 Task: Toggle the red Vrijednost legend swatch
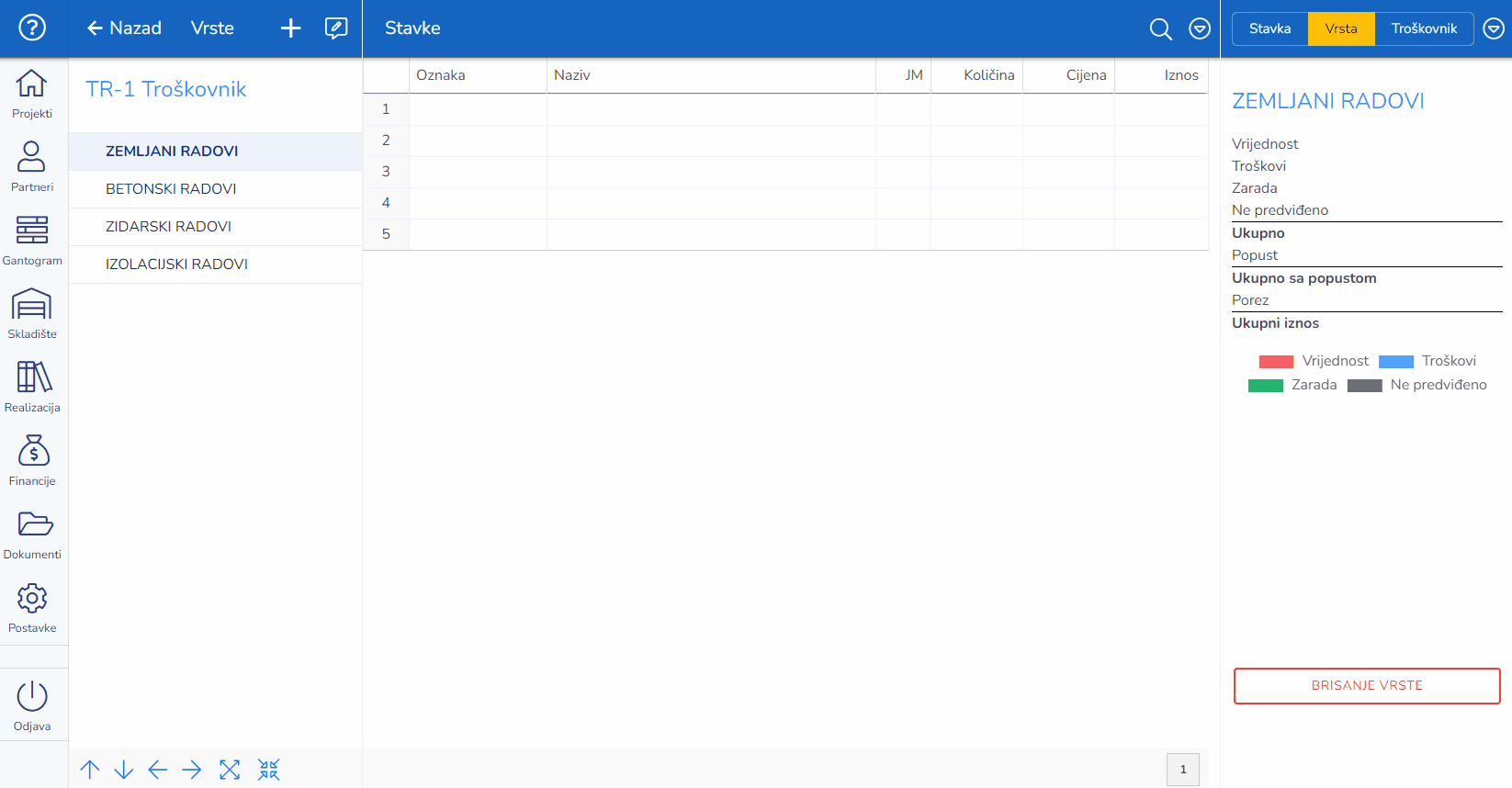tap(1276, 362)
